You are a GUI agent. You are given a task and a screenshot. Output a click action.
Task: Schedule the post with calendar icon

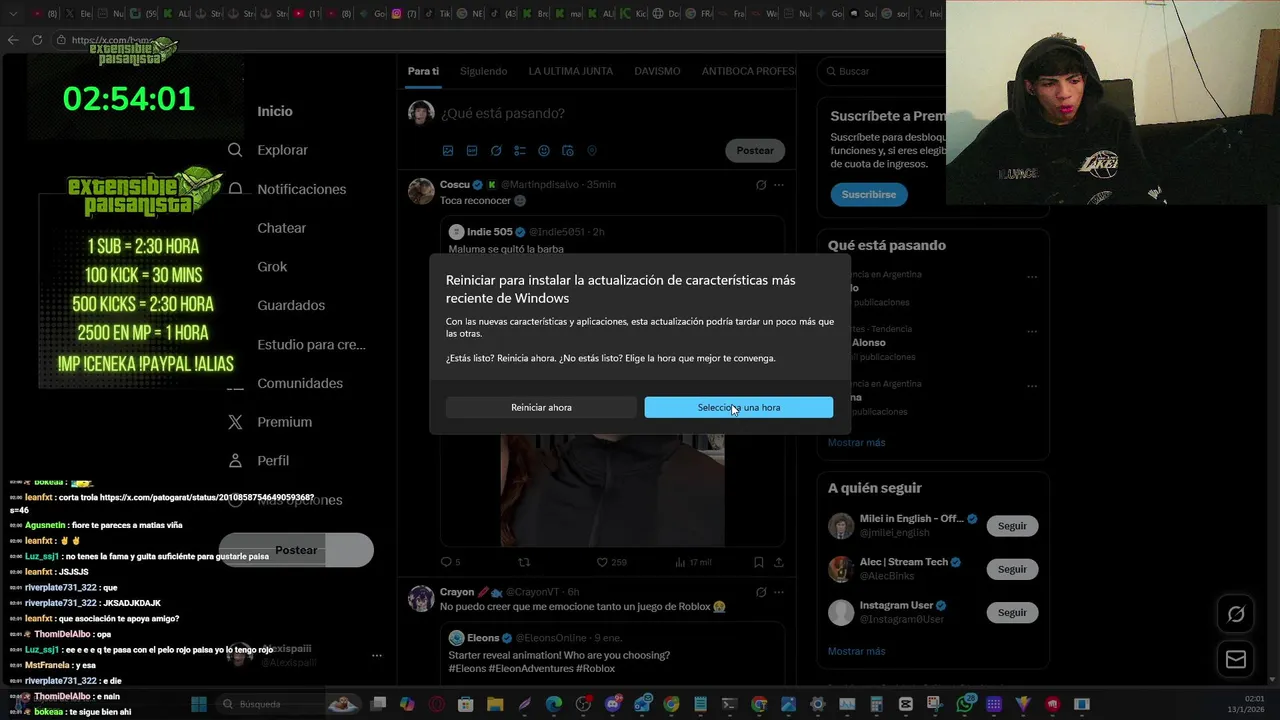[x=568, y=151]
